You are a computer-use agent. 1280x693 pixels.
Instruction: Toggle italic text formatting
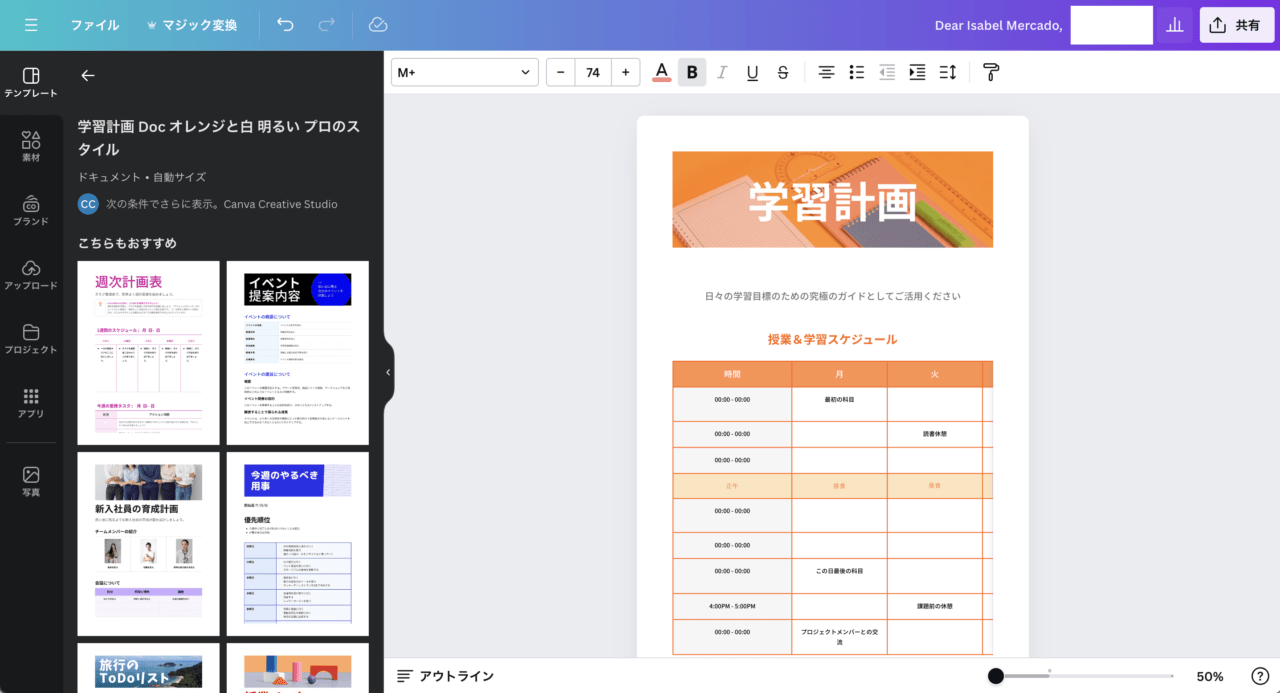[722, 72]
